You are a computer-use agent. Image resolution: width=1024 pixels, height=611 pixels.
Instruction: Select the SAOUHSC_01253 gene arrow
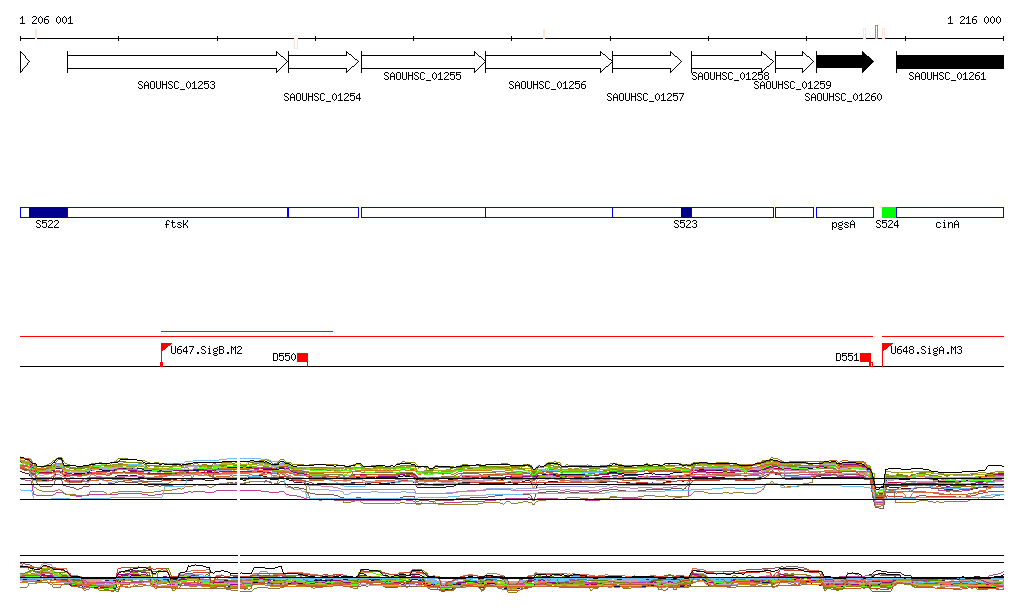(178, 62)
